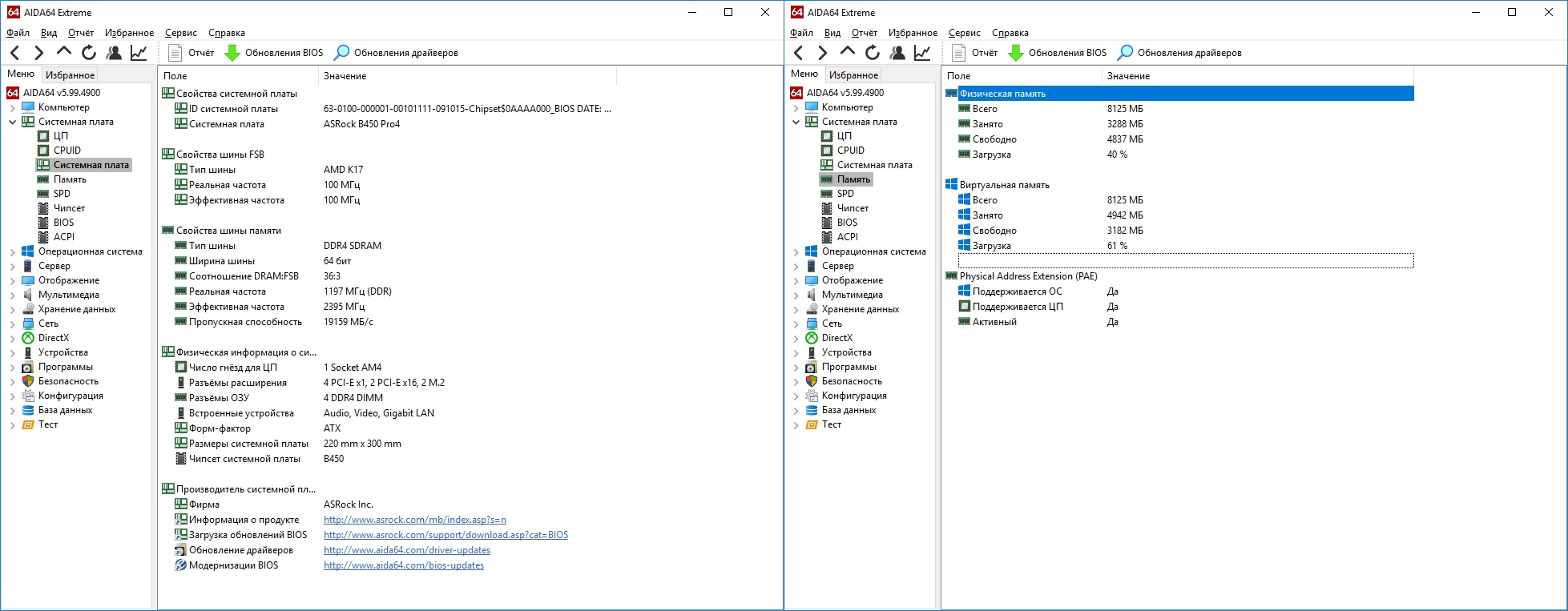The height and width of the screenshot is (611, 1568).
Task: Open aida64.com bios-updates link
Action: 404,565
